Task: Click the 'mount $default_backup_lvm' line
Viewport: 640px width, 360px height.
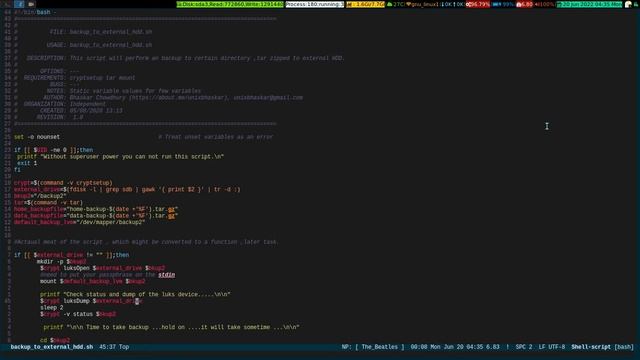Action: 93,281
